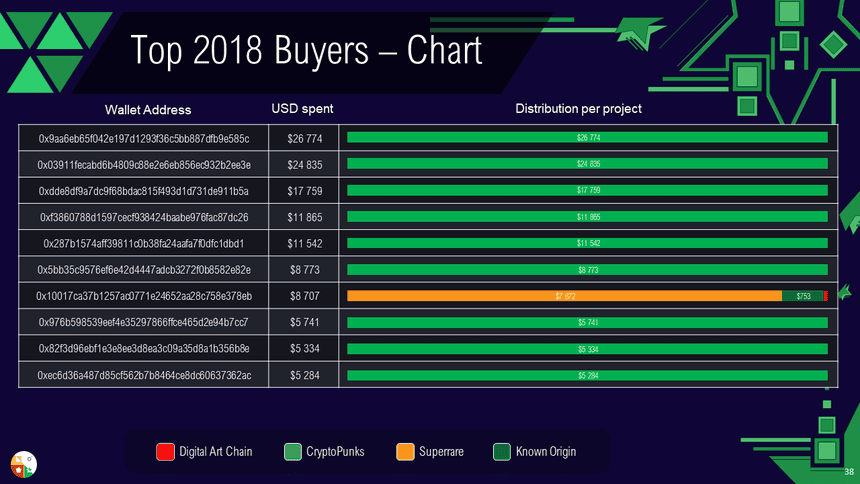The image size is (860, 484).
Task: Click wallet address 0x9aa6eb65f042e197d1293f36c5bb887dfb9e585c
Action: (143, 138)
